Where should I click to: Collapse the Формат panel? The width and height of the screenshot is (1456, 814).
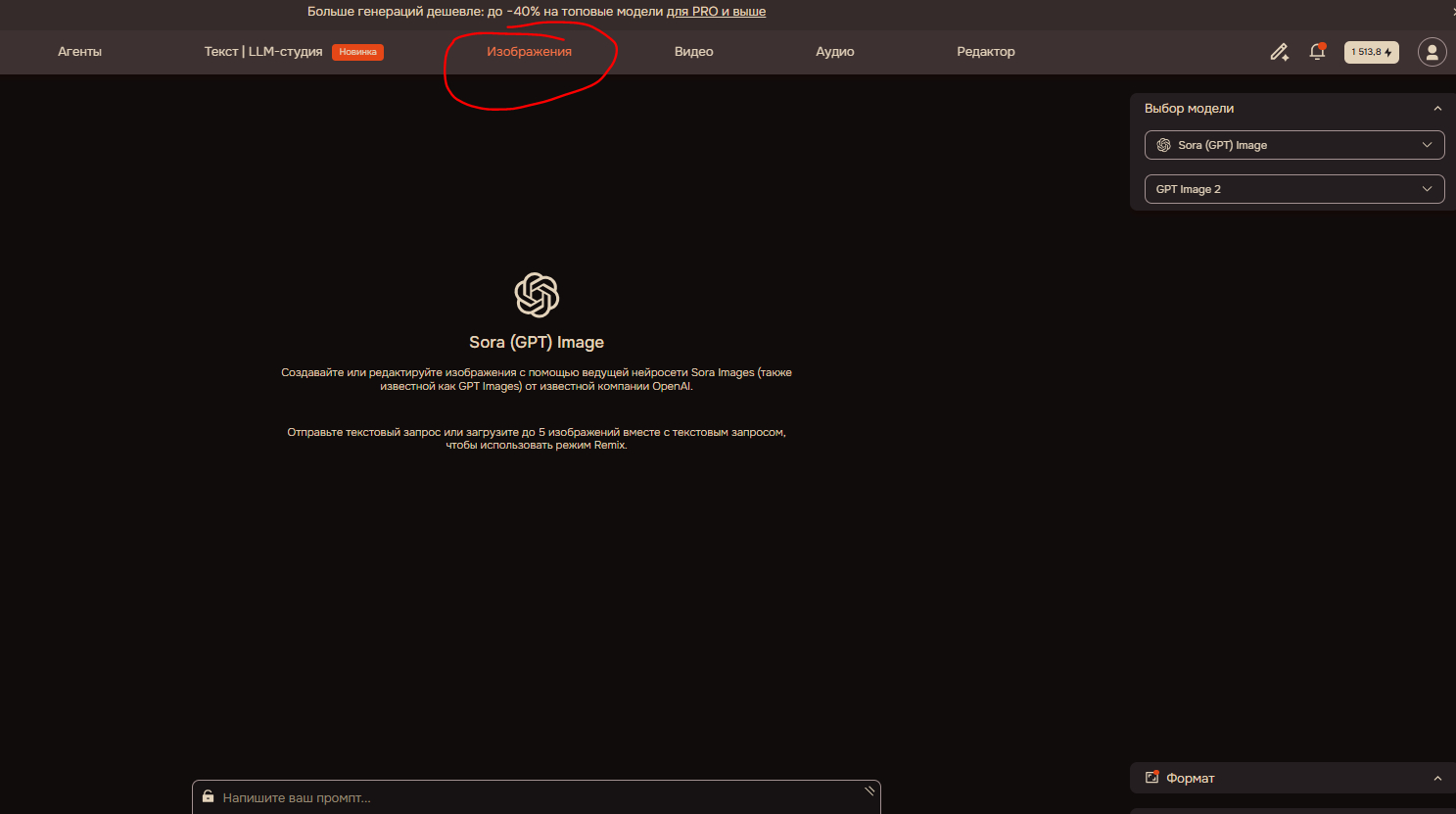pyautogui.click(x=1437, y=779)
